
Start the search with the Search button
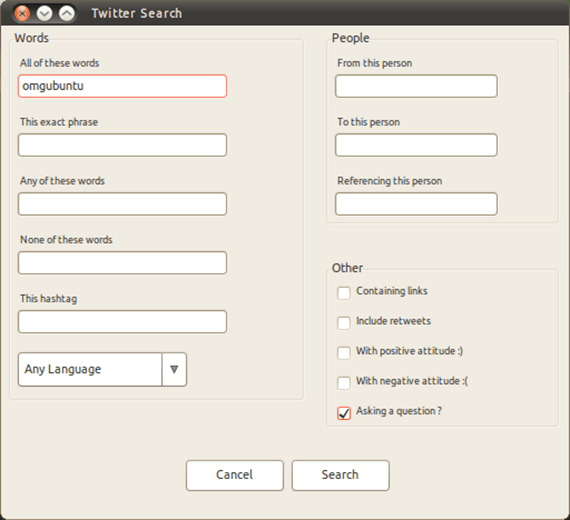coord(340,475)
